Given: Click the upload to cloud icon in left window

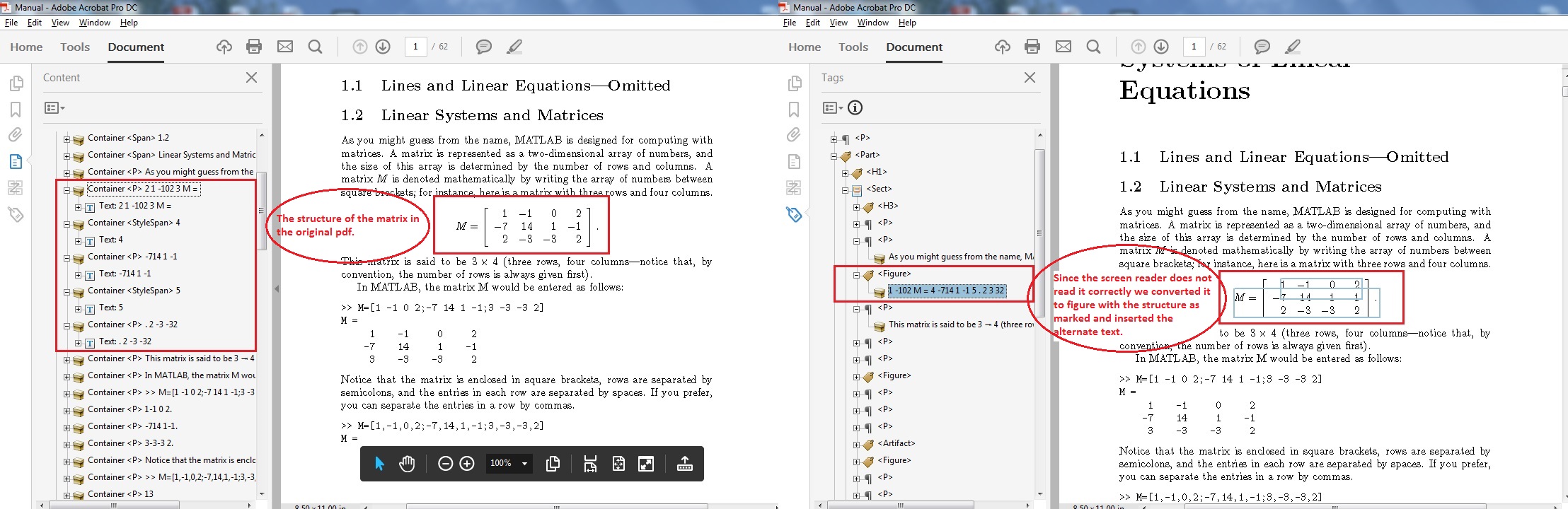Looking at the screenshot, I should point(224,47).
